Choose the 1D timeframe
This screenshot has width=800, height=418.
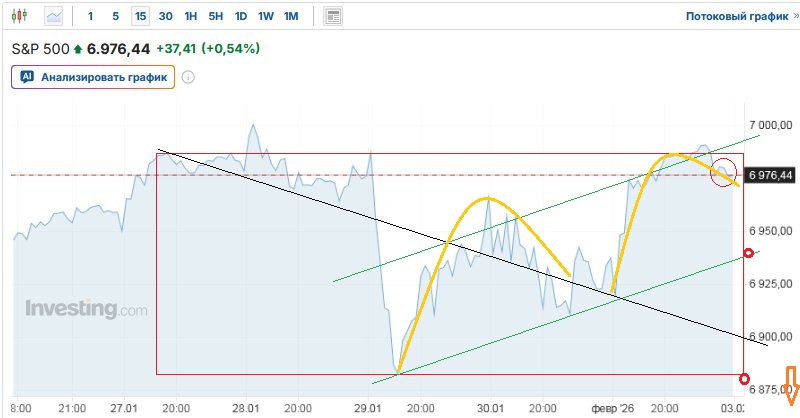tap(240, 16)
